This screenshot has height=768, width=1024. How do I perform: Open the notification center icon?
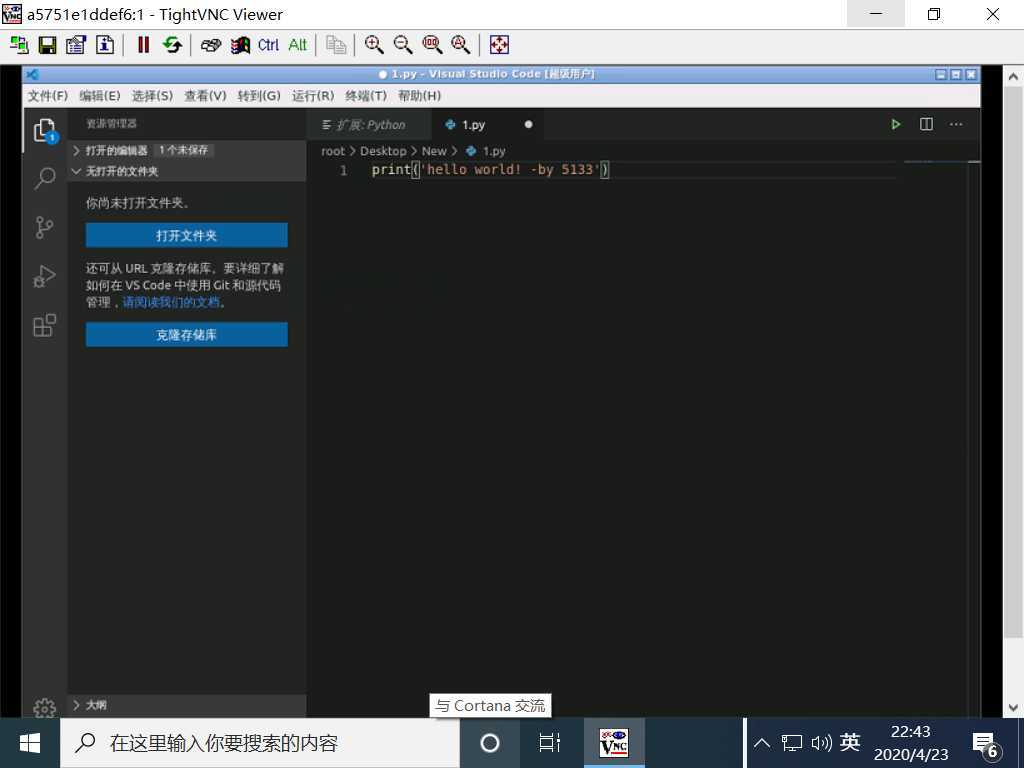click(x=985, y=744)
